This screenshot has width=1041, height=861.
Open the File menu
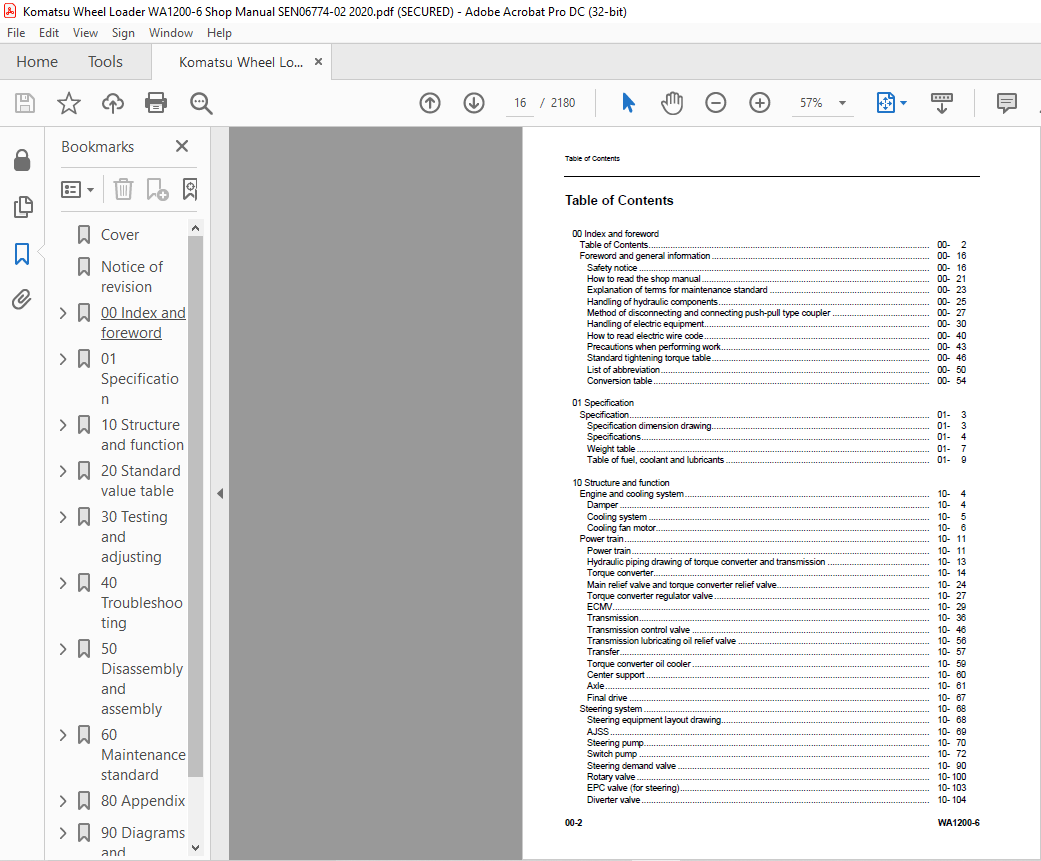[x=16, y=33]
